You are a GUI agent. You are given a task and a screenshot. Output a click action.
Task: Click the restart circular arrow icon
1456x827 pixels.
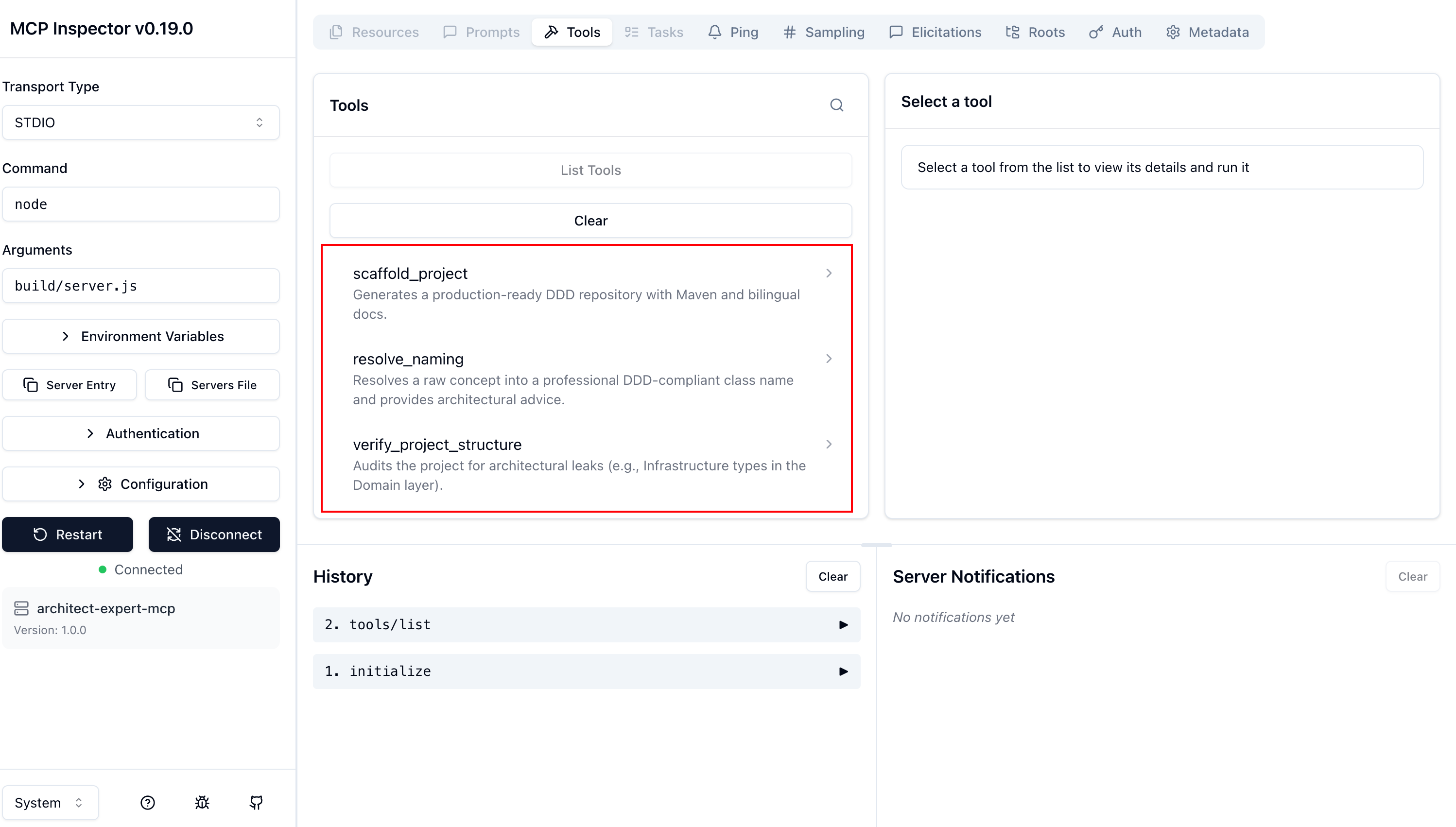pyautogui.click(x=40, y=534)
